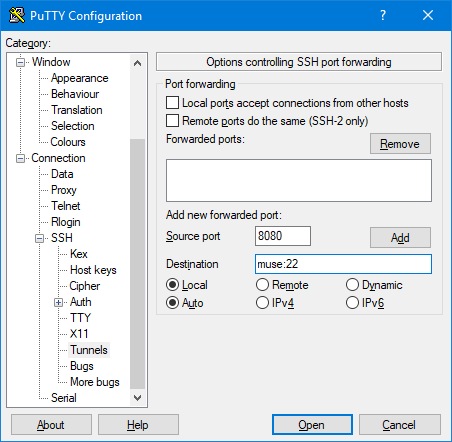Image resolution: width=452 pixels, height=442 pixels.
Task: Click the Remove button
Action: [x=400, y=144]
